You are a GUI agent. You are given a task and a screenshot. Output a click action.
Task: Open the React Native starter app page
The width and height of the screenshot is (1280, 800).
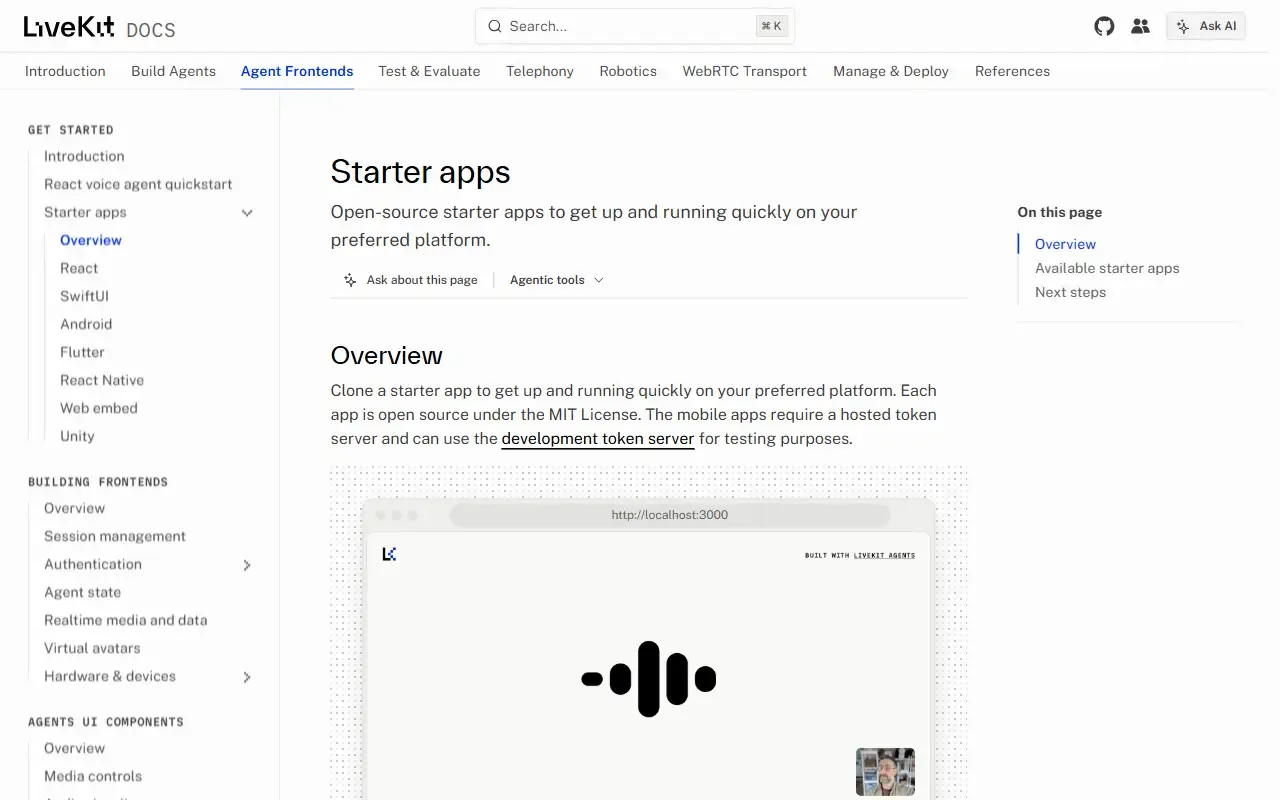click(102, 380)
